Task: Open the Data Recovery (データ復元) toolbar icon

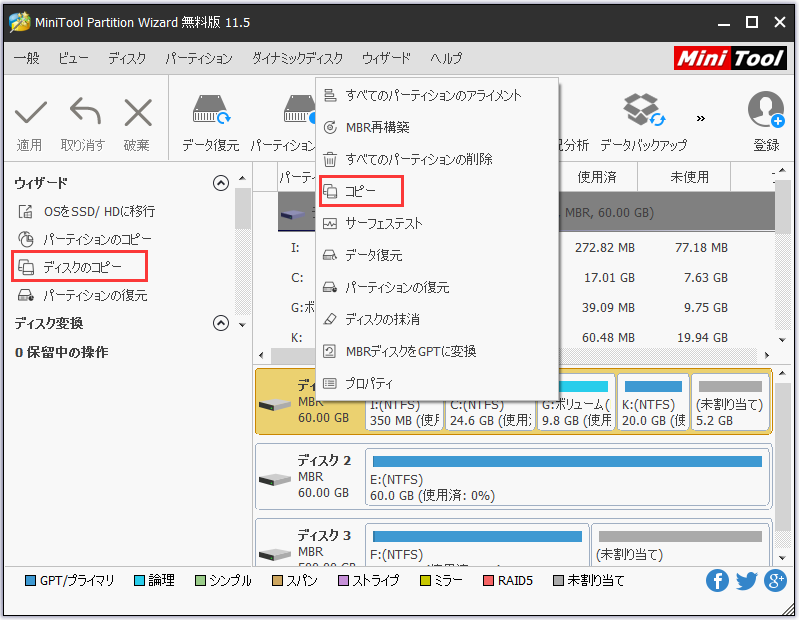Action: (x=211, y=110)
